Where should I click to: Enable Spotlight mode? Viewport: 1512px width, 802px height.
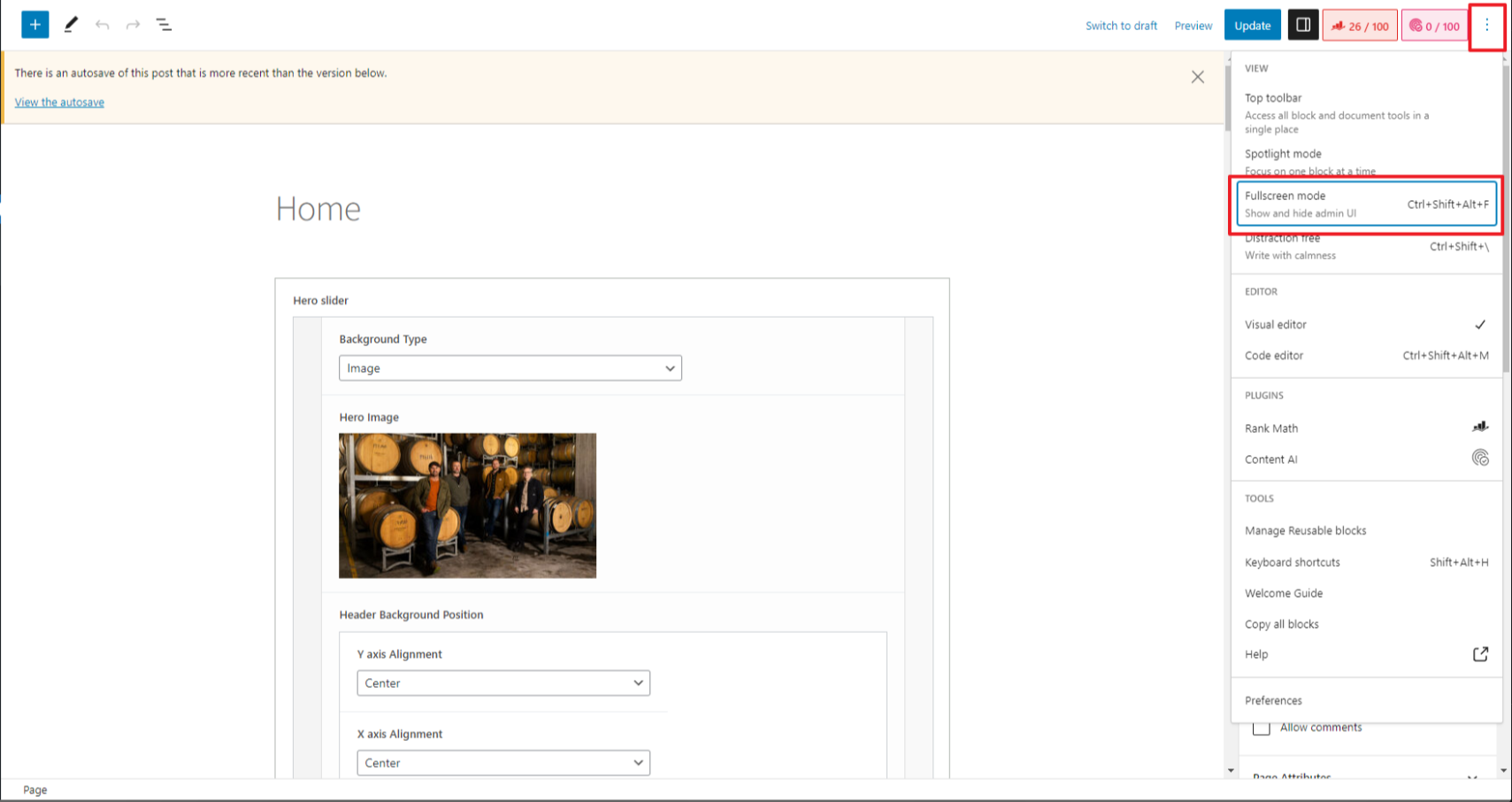coord(1366,161)
